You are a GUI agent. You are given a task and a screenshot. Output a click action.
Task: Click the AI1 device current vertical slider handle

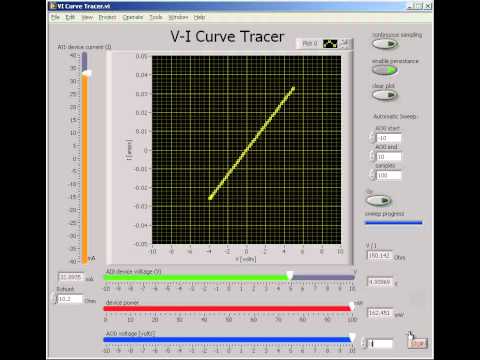tap(87, 74)
